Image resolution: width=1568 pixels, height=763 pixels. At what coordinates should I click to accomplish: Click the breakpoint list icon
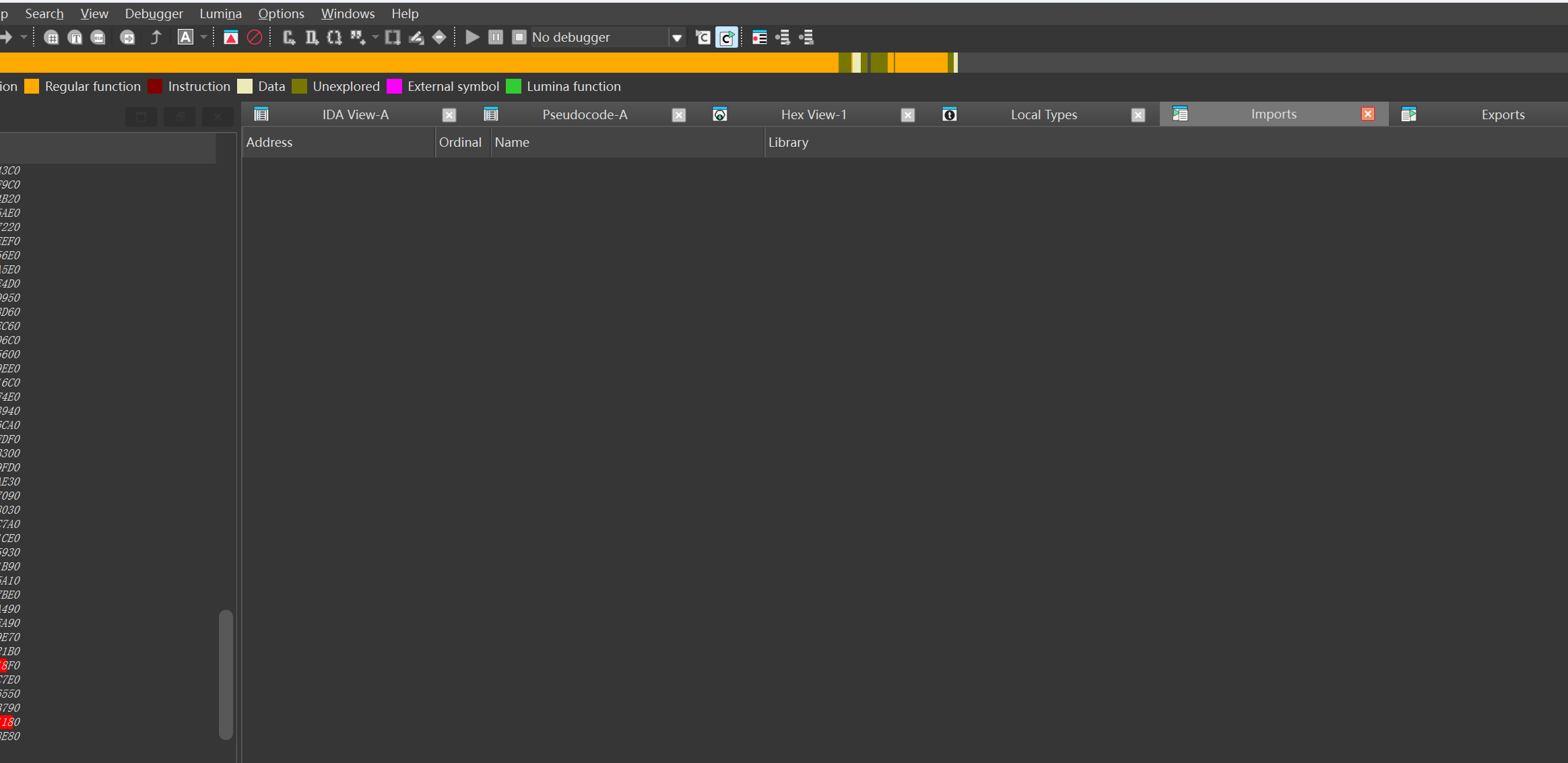pos(759,37)
